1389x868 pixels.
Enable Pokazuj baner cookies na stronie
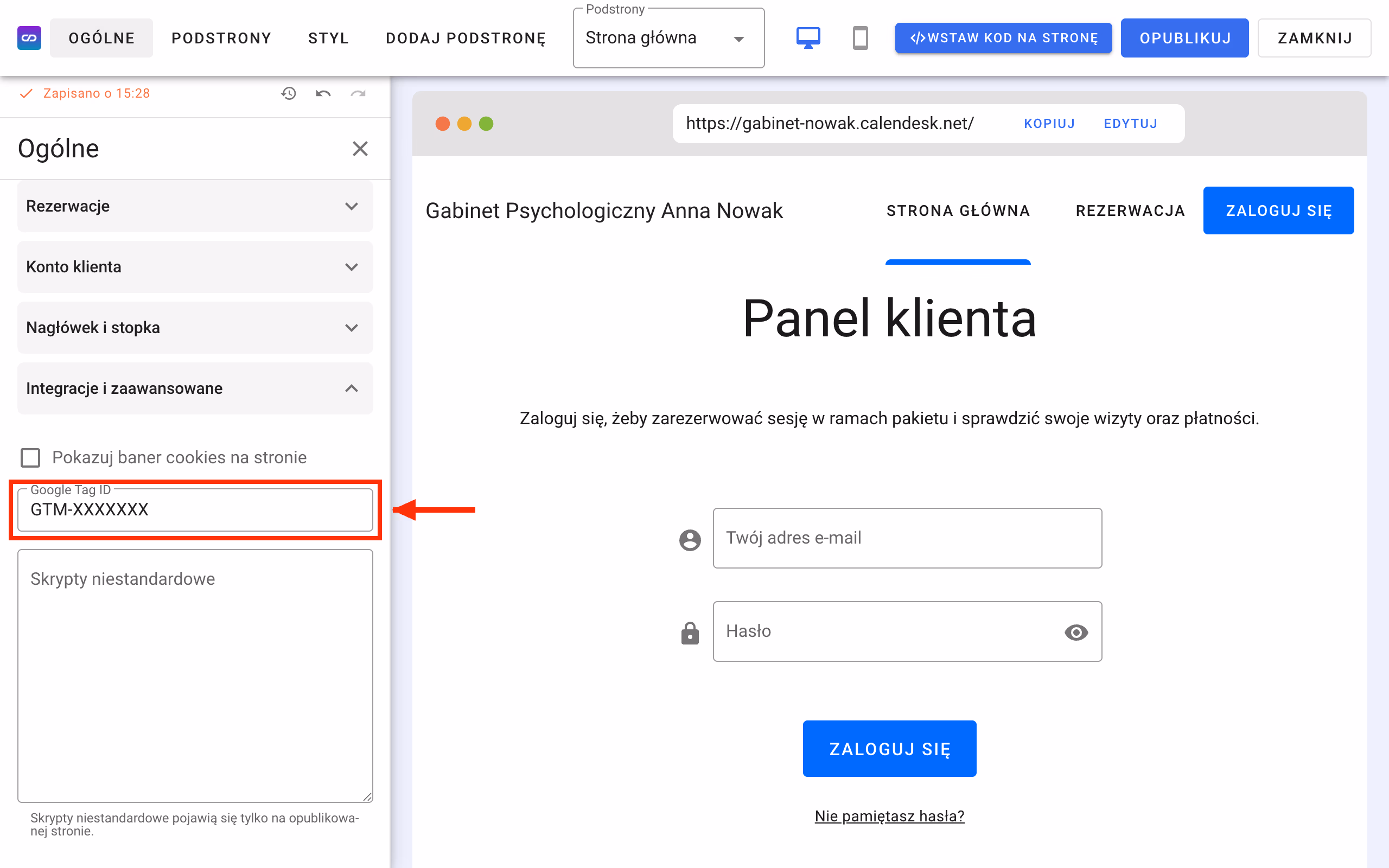pyautogui.click(x=30, y=457)
